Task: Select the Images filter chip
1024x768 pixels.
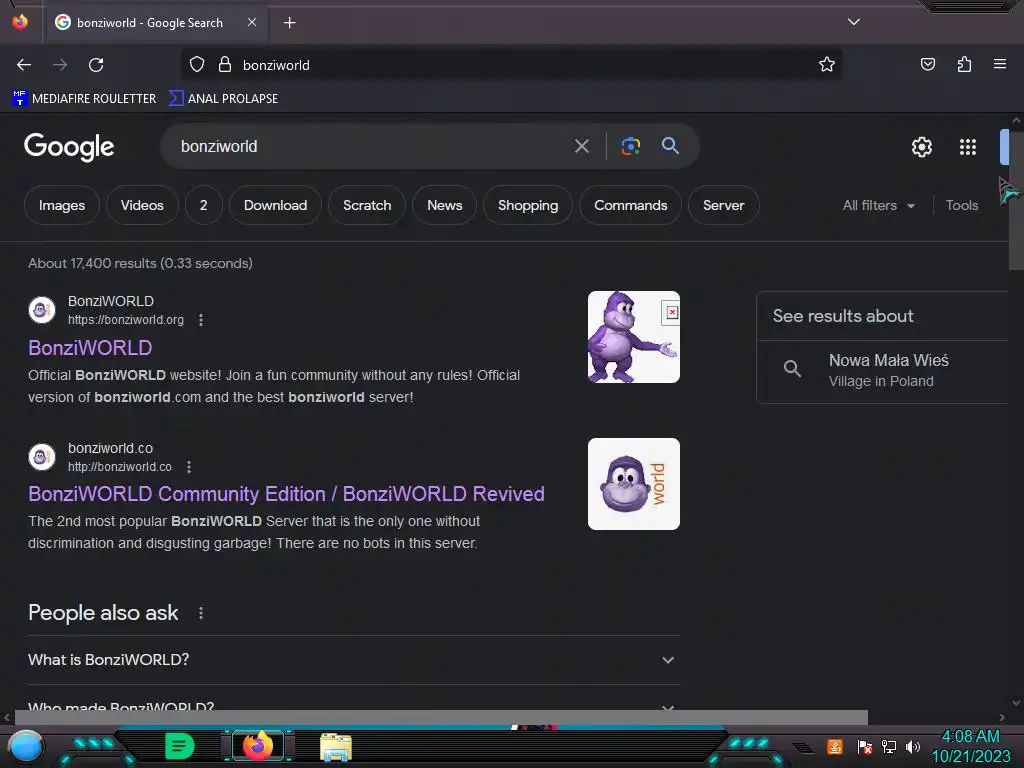Action: click(x=62, y=205)
